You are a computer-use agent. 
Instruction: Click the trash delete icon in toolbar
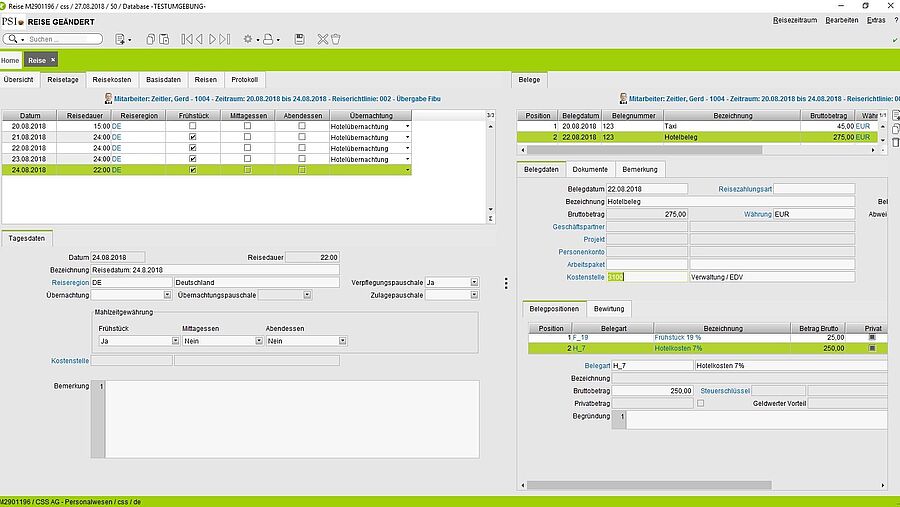(x=336, y=39)
